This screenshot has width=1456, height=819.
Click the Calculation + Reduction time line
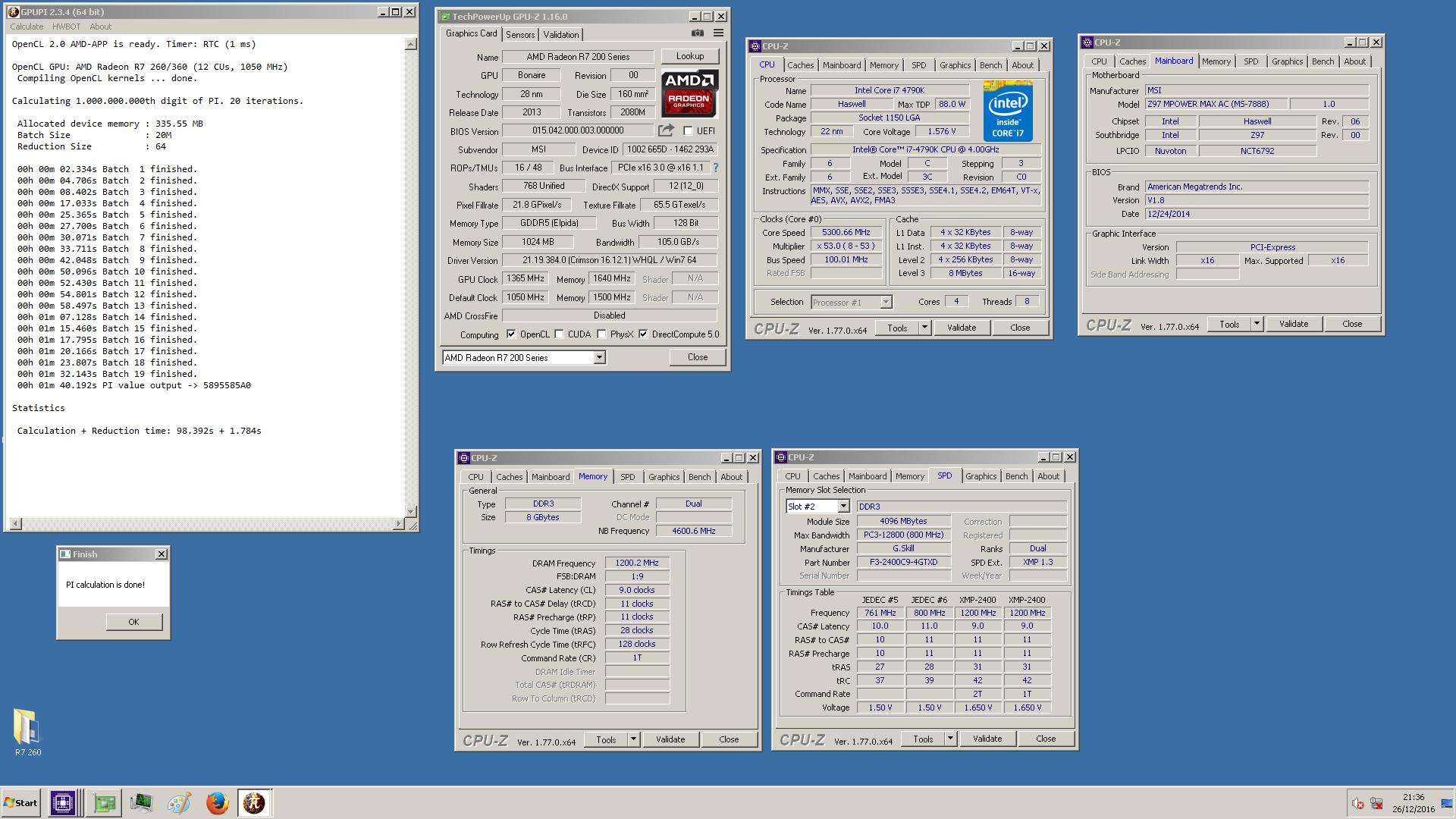(140, 431)
